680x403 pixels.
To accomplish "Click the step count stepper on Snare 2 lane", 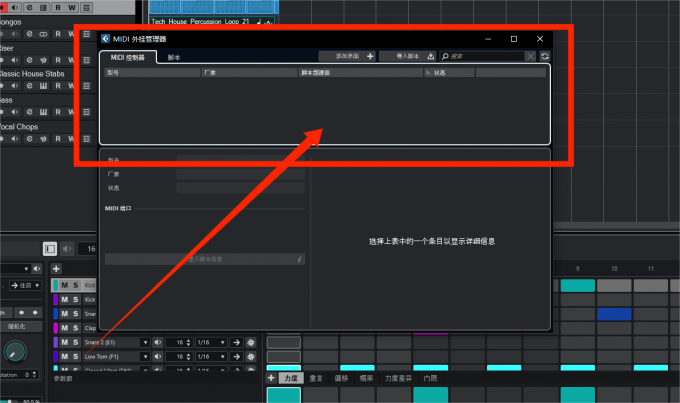I will [188, 342].
